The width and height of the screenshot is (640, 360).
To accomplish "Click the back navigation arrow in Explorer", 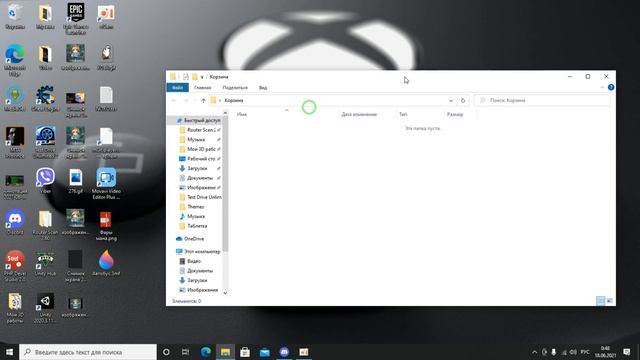I will (174, 100).
